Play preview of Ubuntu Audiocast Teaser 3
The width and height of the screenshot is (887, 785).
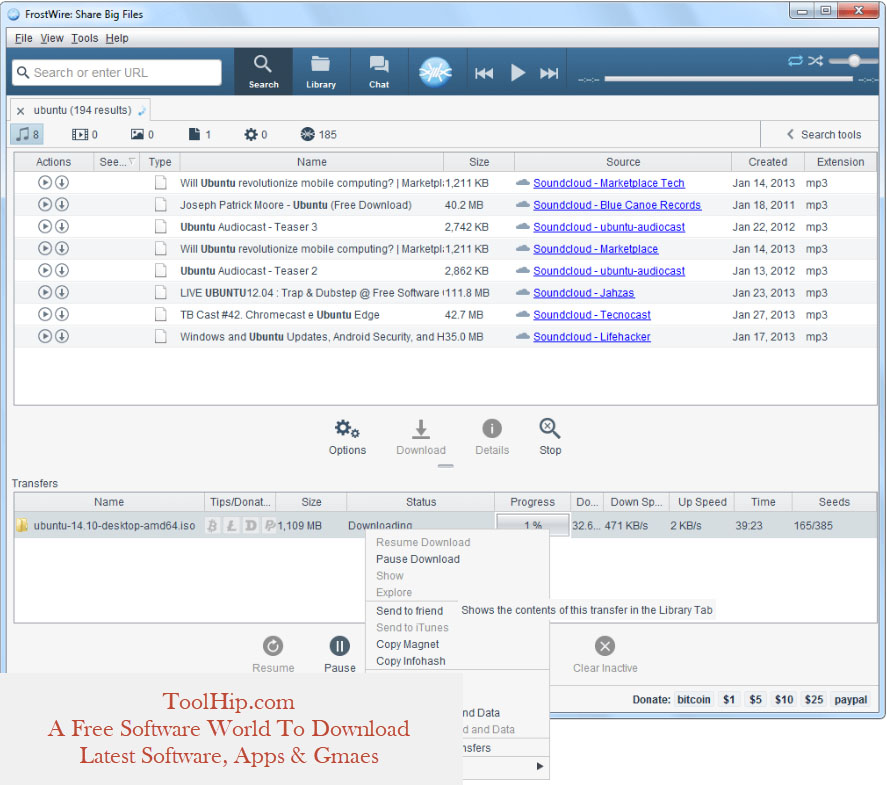[45, 227]
